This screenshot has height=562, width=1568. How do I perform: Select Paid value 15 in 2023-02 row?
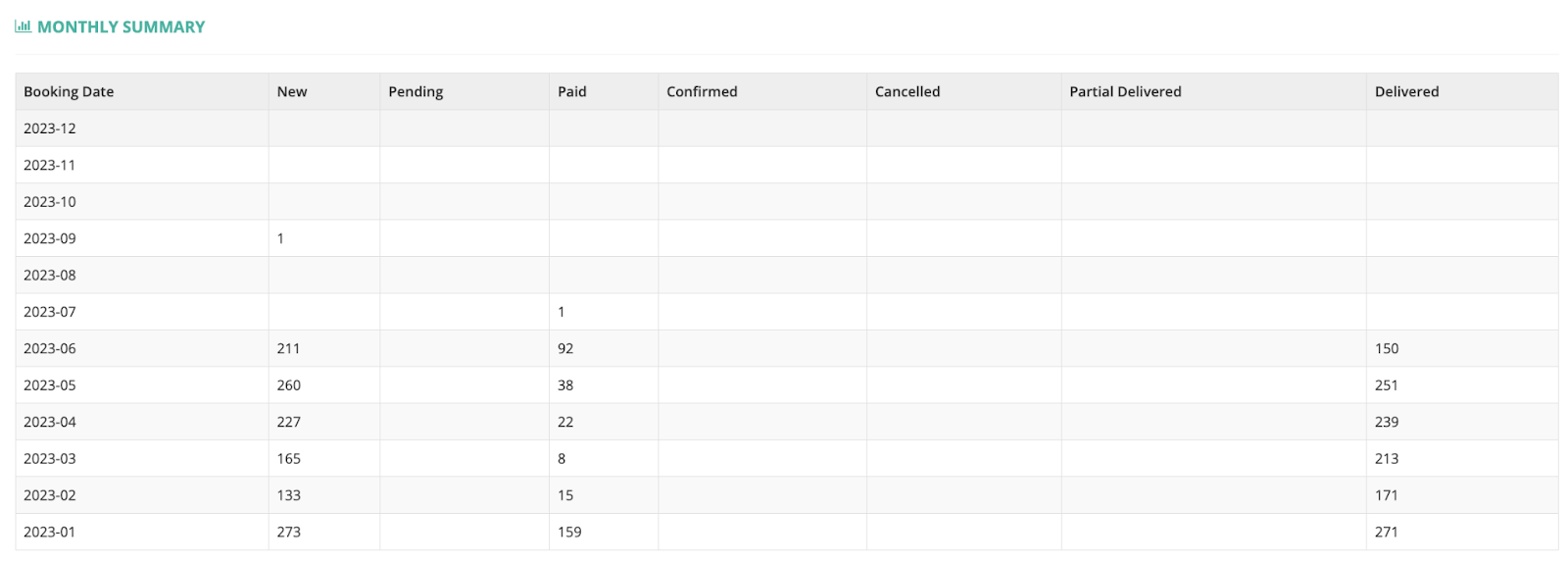[x=565, y=495]
